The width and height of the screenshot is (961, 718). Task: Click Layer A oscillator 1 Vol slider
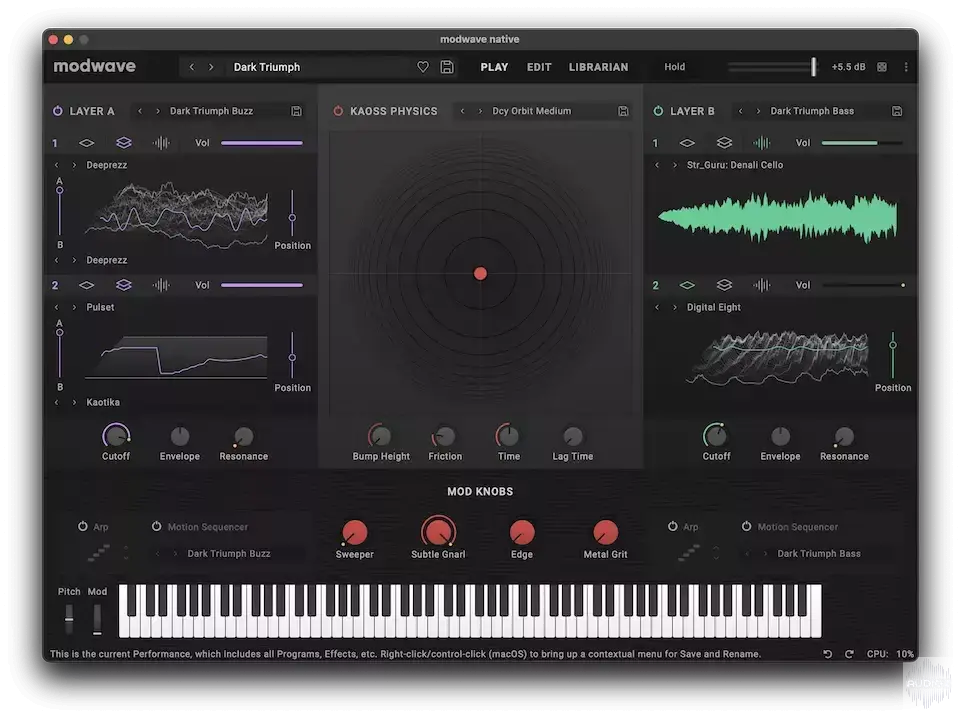coord(262,143)
